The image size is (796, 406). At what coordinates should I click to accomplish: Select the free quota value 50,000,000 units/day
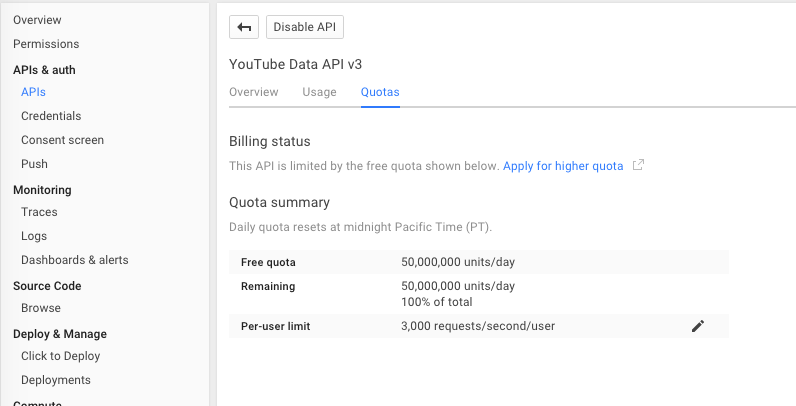pos(458,262)
